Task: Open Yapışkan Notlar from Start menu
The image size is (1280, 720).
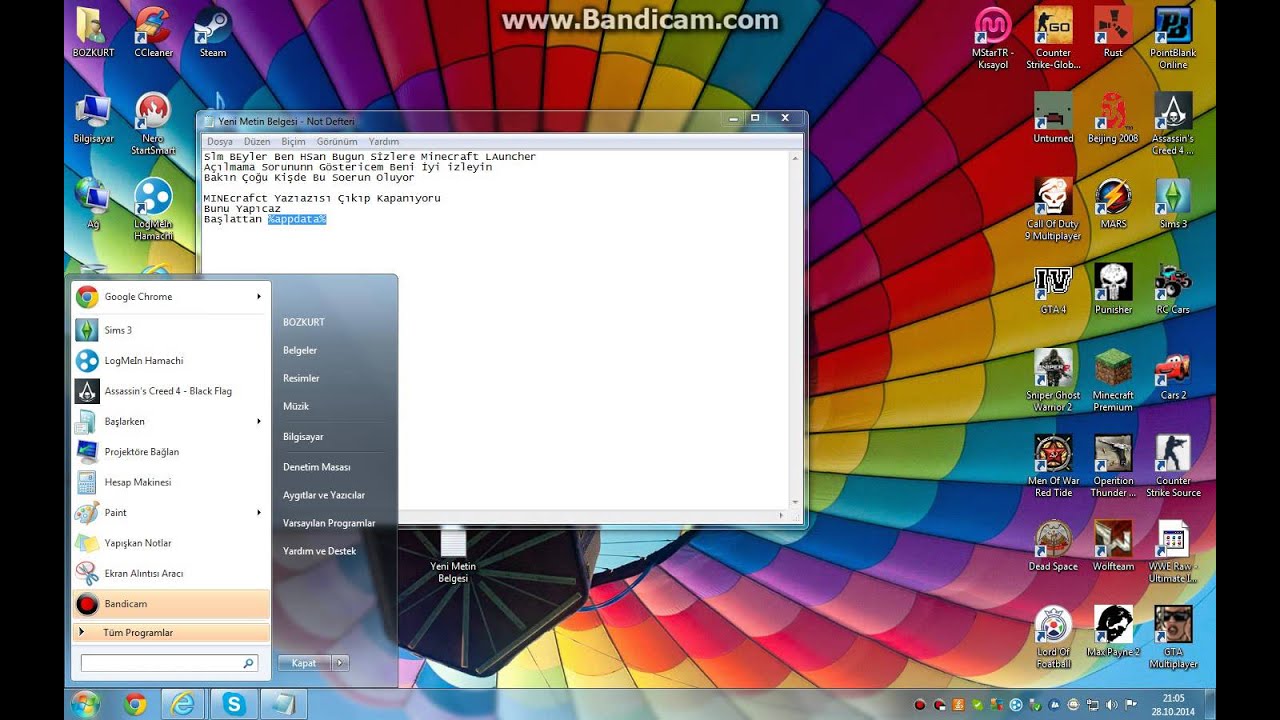Action: click(172, 543)
